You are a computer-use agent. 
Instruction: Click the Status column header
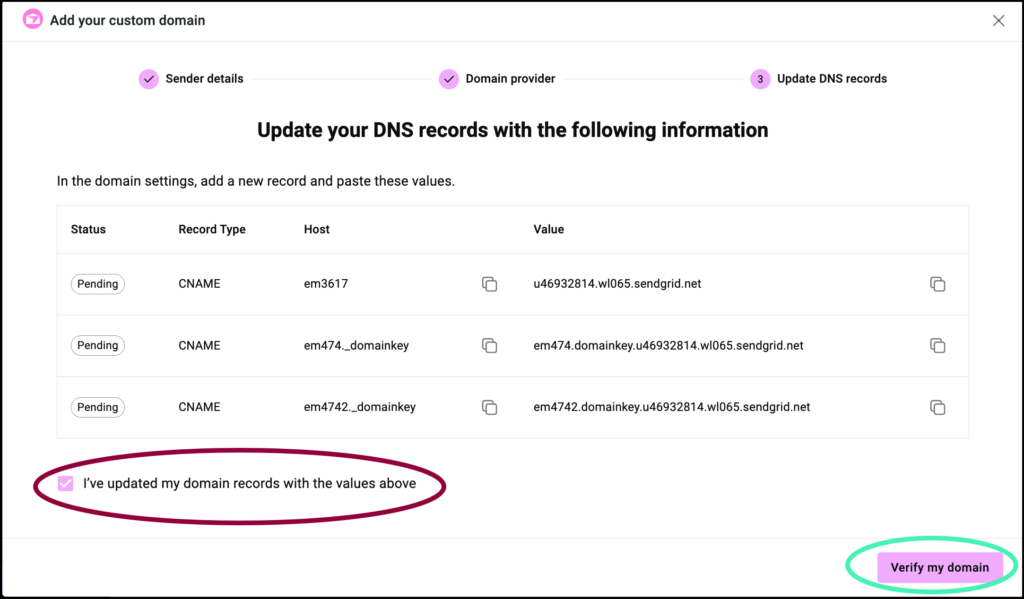[x=88, y=229]
